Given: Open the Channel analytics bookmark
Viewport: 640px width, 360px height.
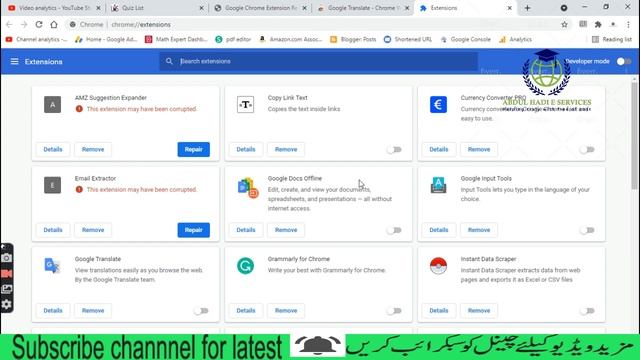Looking at the screenshot, I should click(x=36, y=40).
